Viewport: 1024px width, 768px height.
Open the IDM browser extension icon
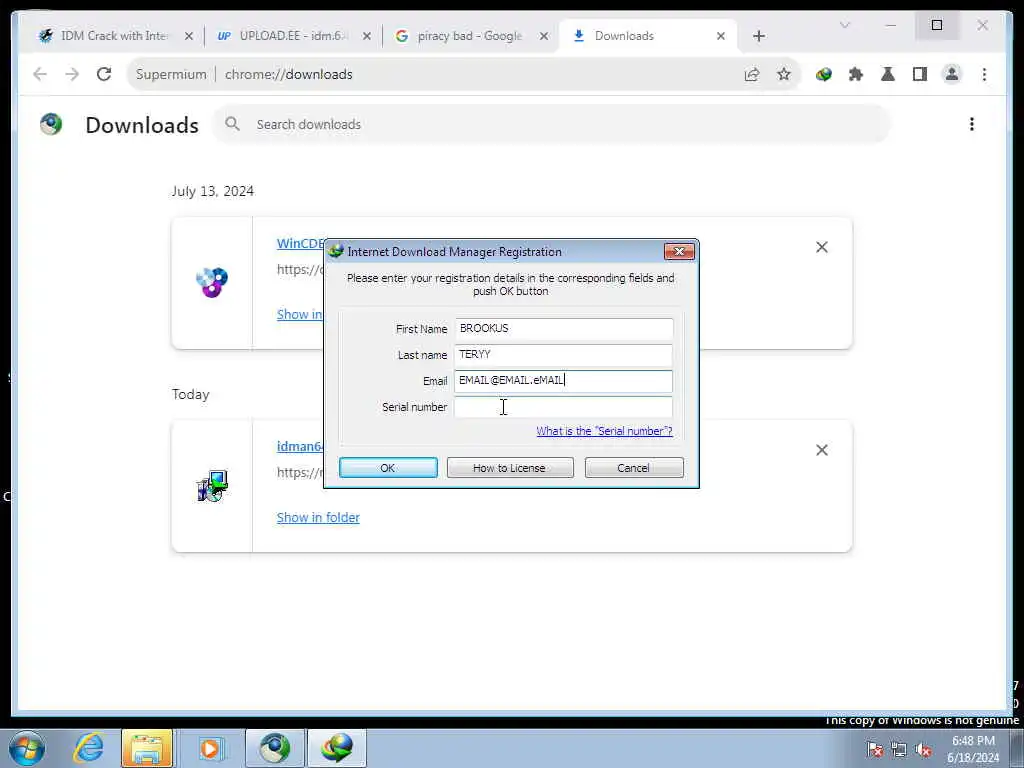(824, 74)
